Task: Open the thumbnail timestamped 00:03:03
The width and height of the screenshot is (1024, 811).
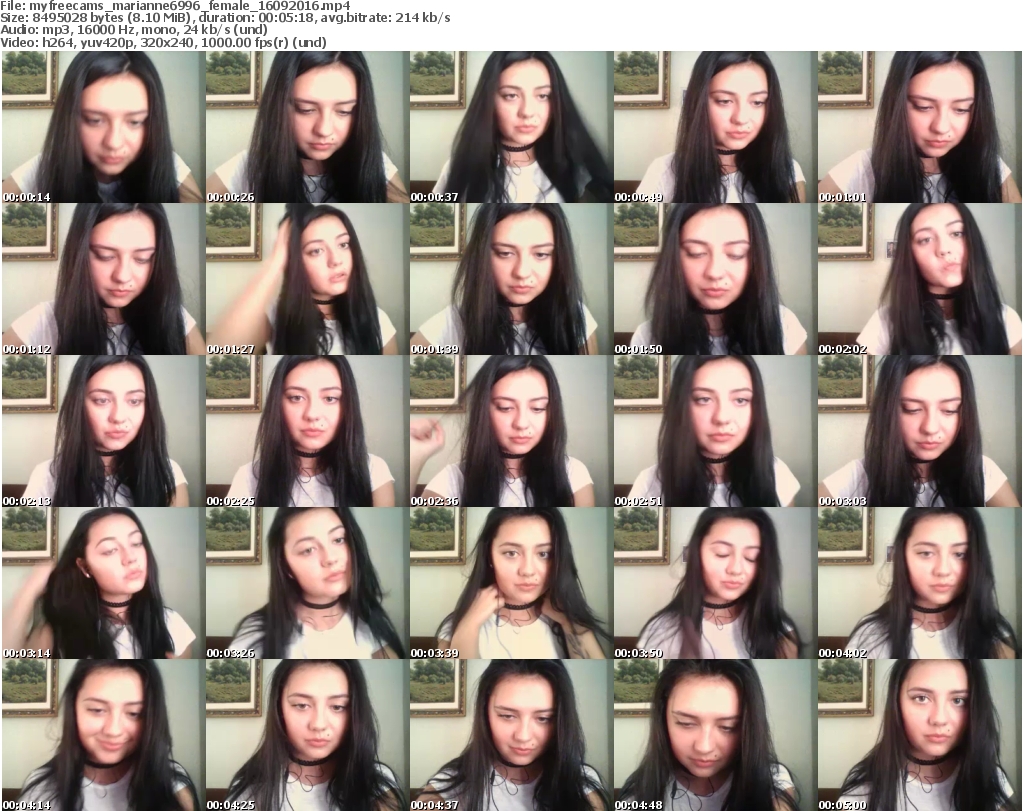Action: click(x=920, y=431)
